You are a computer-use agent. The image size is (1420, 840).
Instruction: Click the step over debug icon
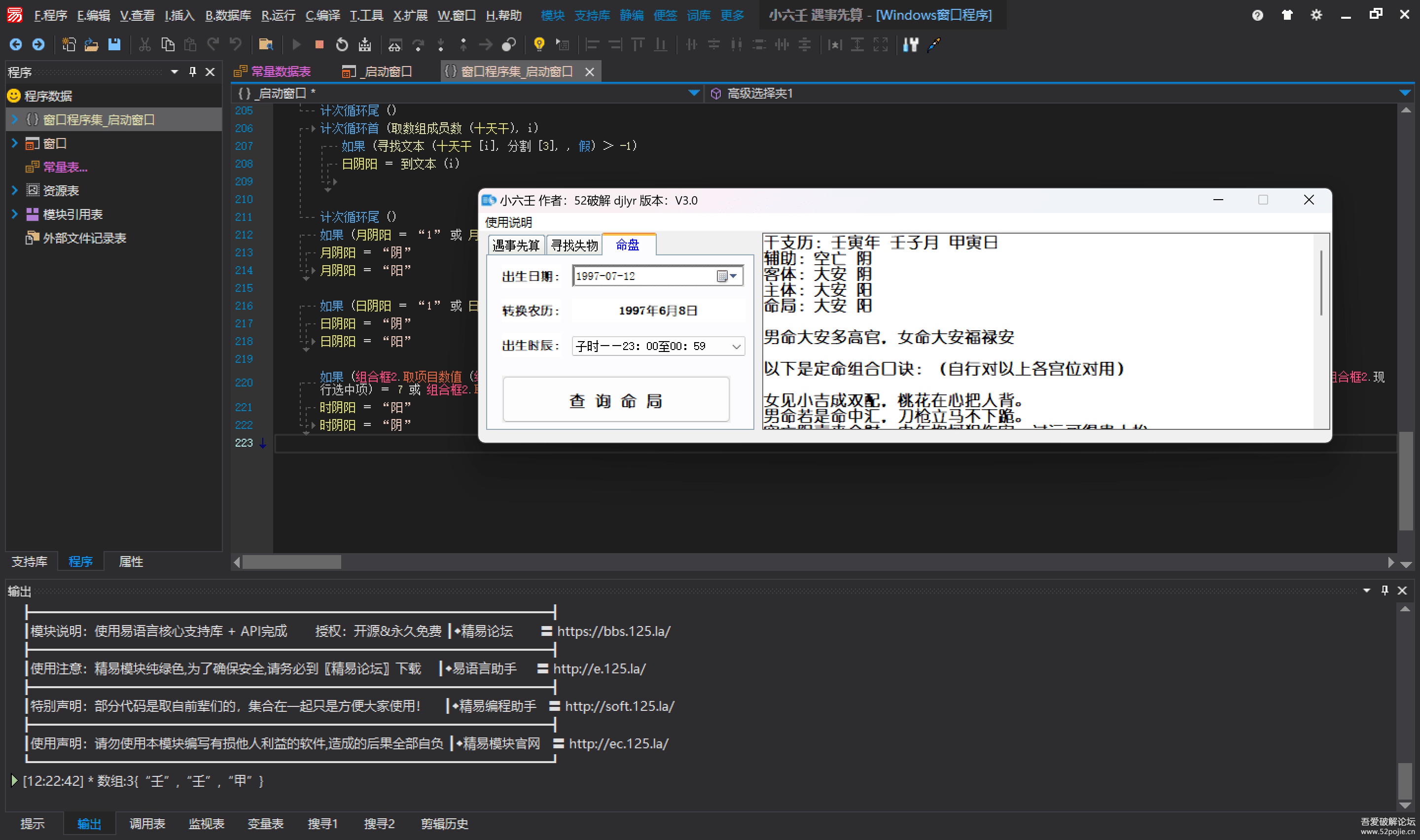(418, 44)
